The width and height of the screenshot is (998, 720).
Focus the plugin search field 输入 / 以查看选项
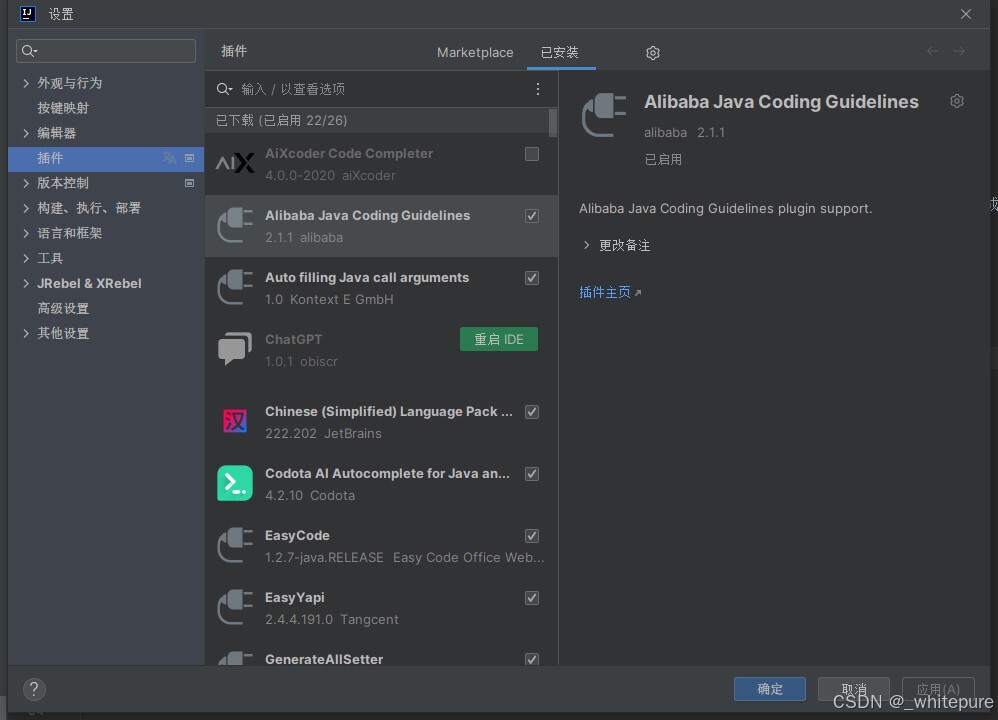coord(382,89)
